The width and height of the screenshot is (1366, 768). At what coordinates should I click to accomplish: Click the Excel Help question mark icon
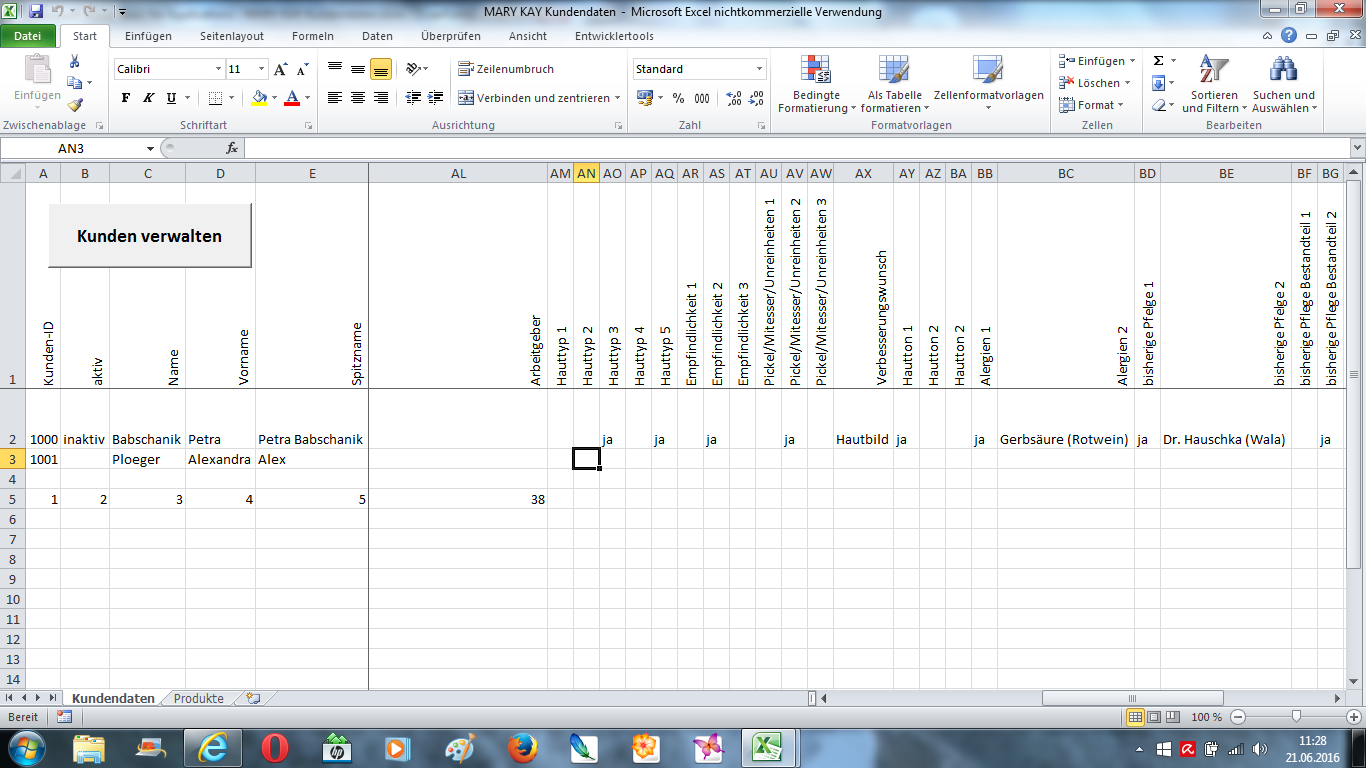coord(1290,35)
